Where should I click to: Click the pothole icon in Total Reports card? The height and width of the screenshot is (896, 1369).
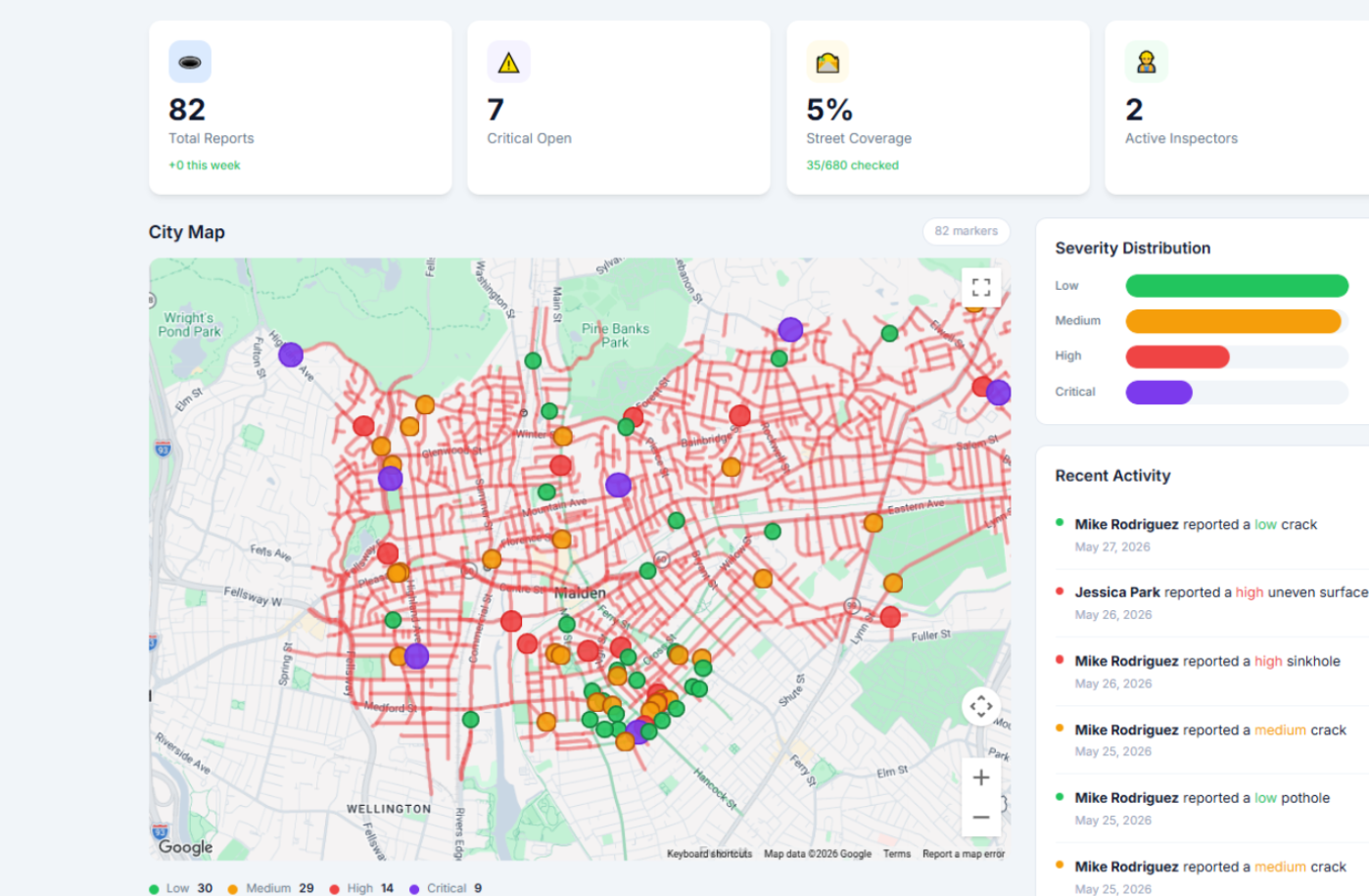coord(190,62)
